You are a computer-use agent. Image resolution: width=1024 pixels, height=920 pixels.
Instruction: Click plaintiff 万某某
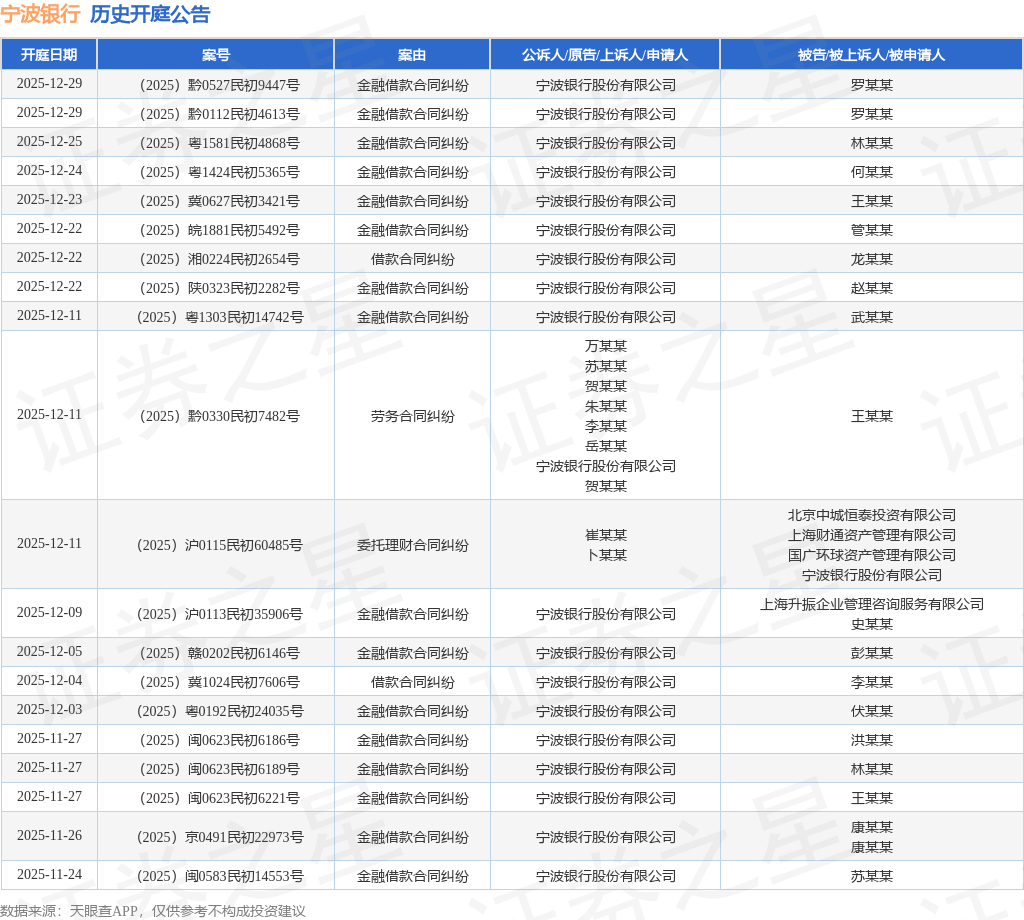[605, 346]
